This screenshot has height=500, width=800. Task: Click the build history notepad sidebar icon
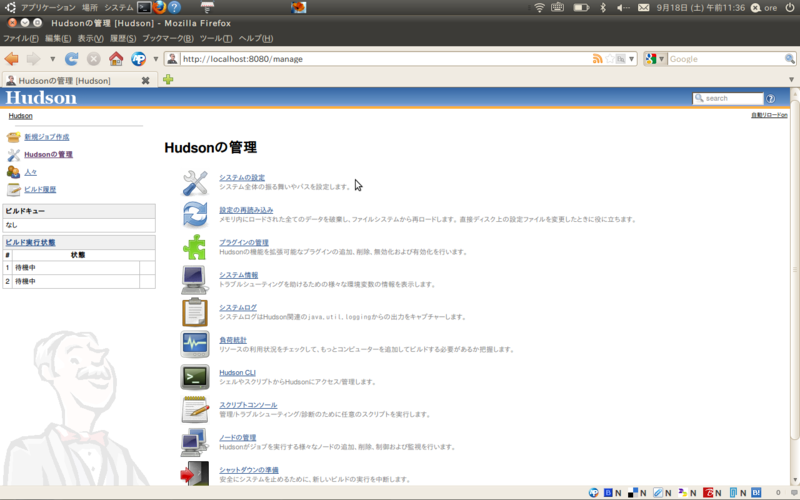13,189
